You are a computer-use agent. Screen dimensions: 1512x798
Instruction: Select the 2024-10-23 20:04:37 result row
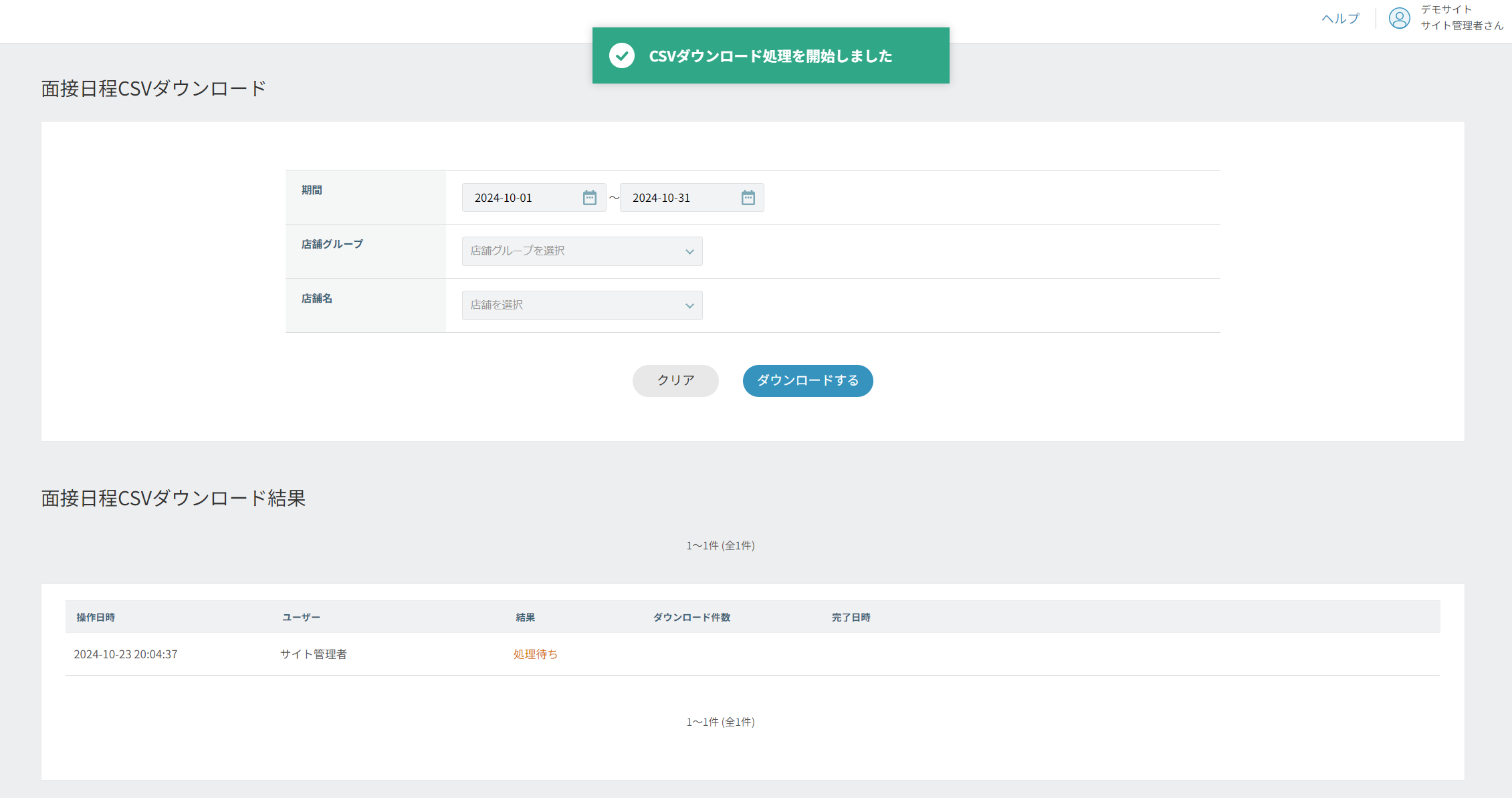pos(126,654)
